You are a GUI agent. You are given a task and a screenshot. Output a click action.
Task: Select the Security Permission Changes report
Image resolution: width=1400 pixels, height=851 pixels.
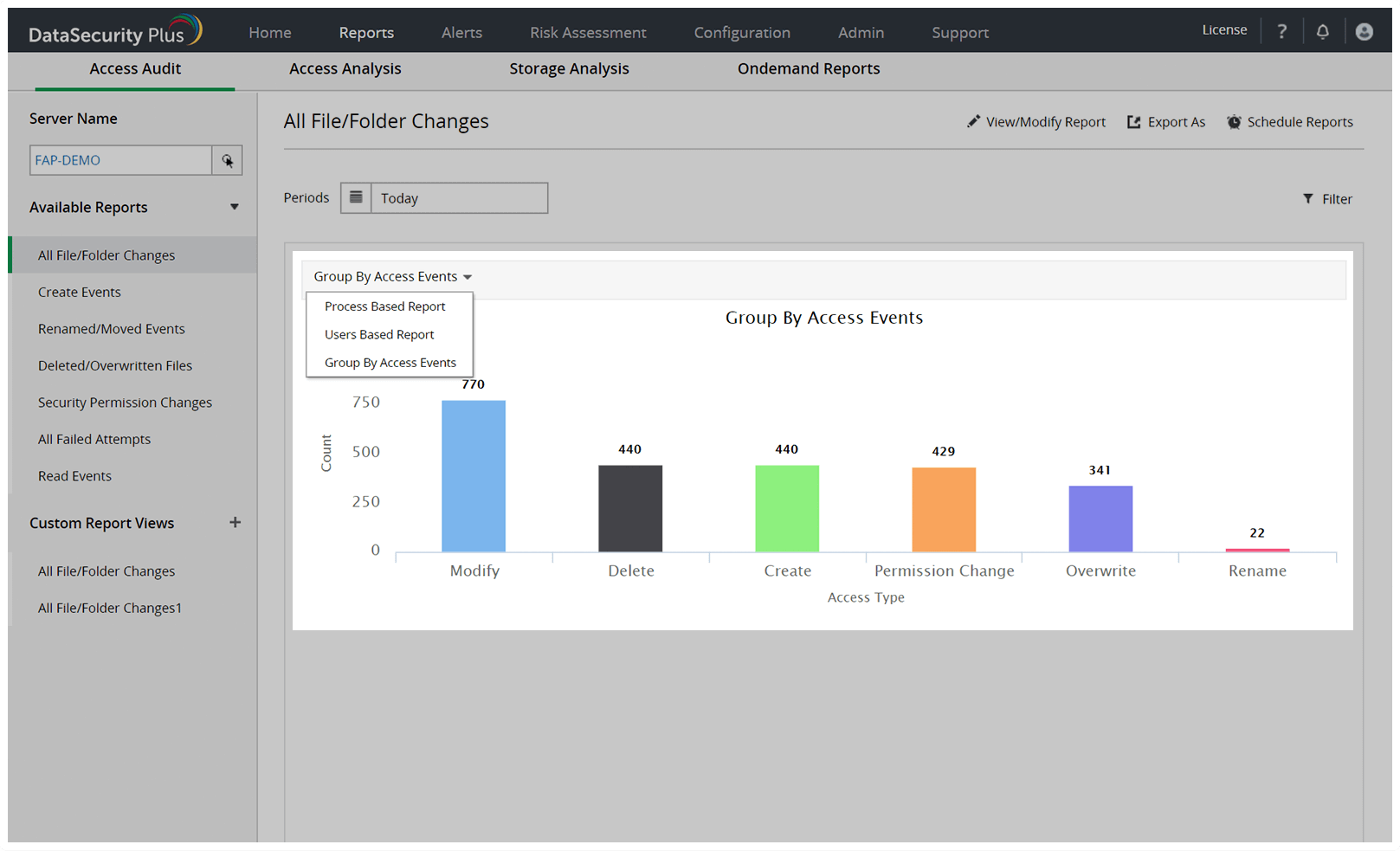(125, 402)
